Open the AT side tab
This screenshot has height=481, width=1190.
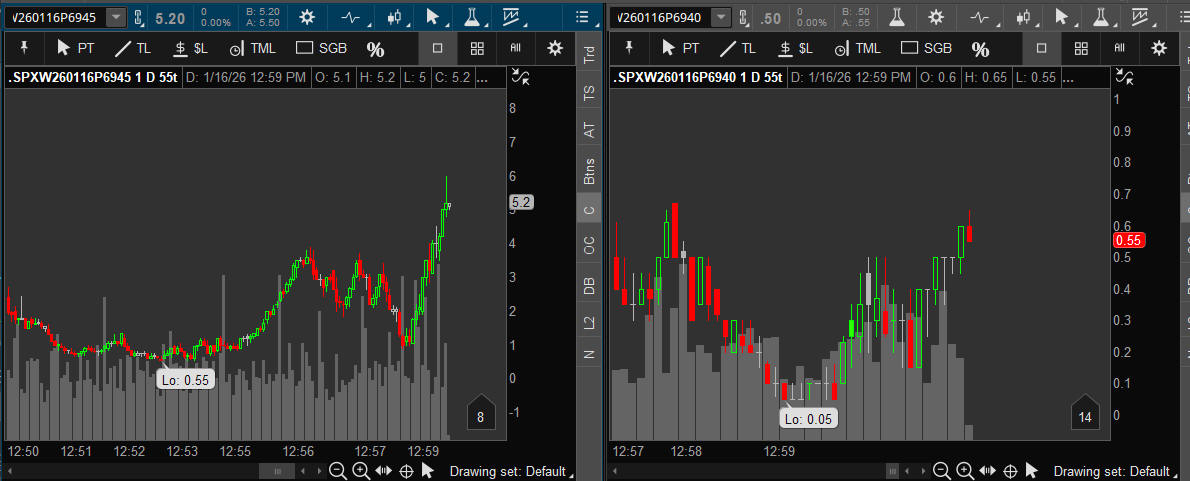pos(589,129)
